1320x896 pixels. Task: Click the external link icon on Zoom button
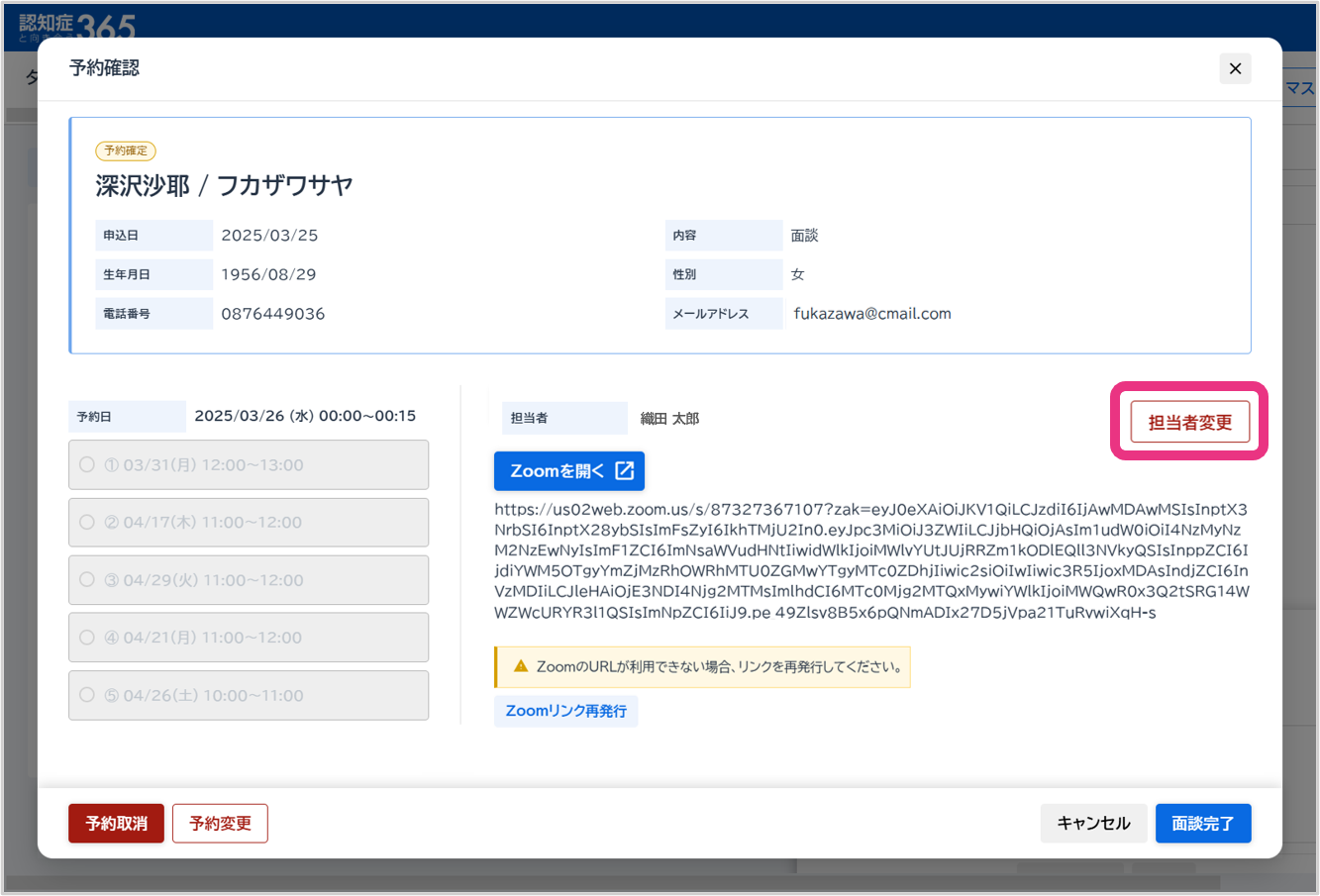625,471
